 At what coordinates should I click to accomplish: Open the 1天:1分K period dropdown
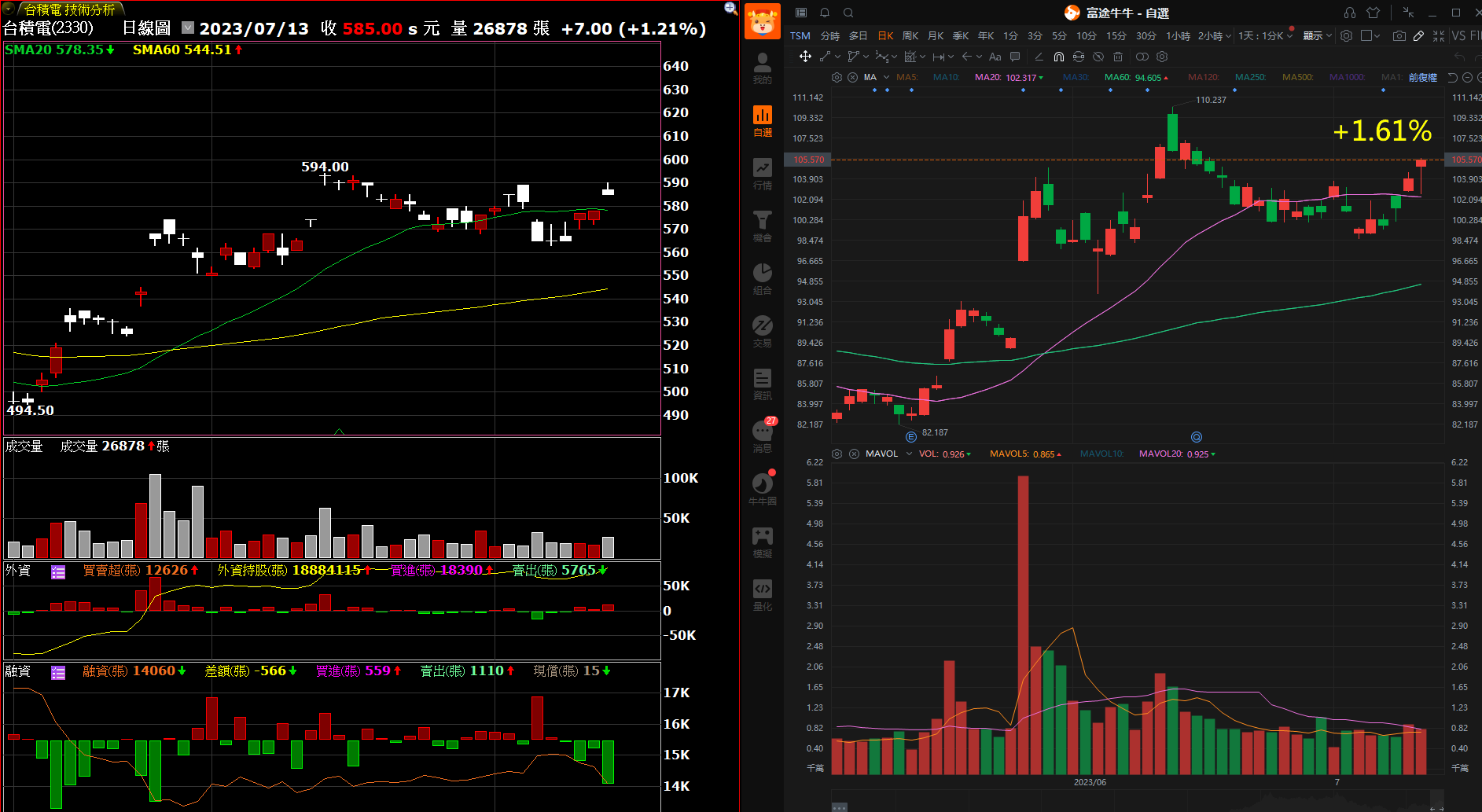point(1266,36)
